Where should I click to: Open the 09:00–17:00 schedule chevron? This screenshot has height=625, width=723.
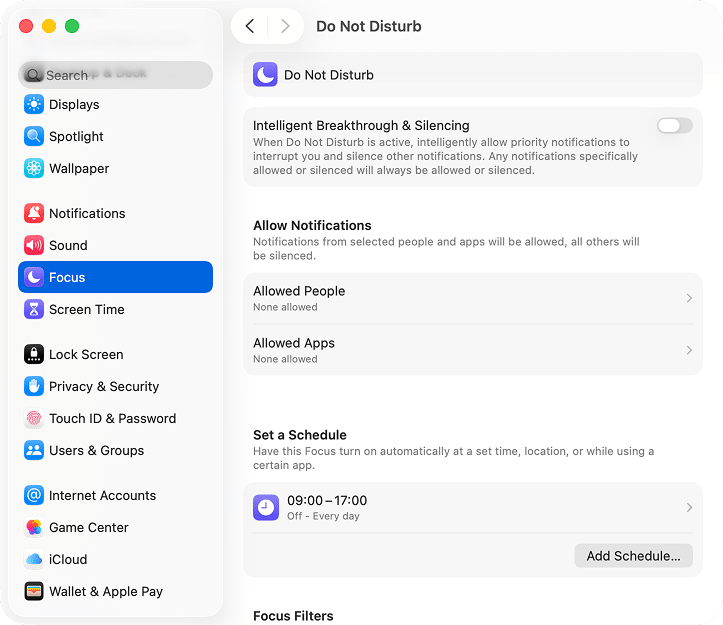(689, 507)
